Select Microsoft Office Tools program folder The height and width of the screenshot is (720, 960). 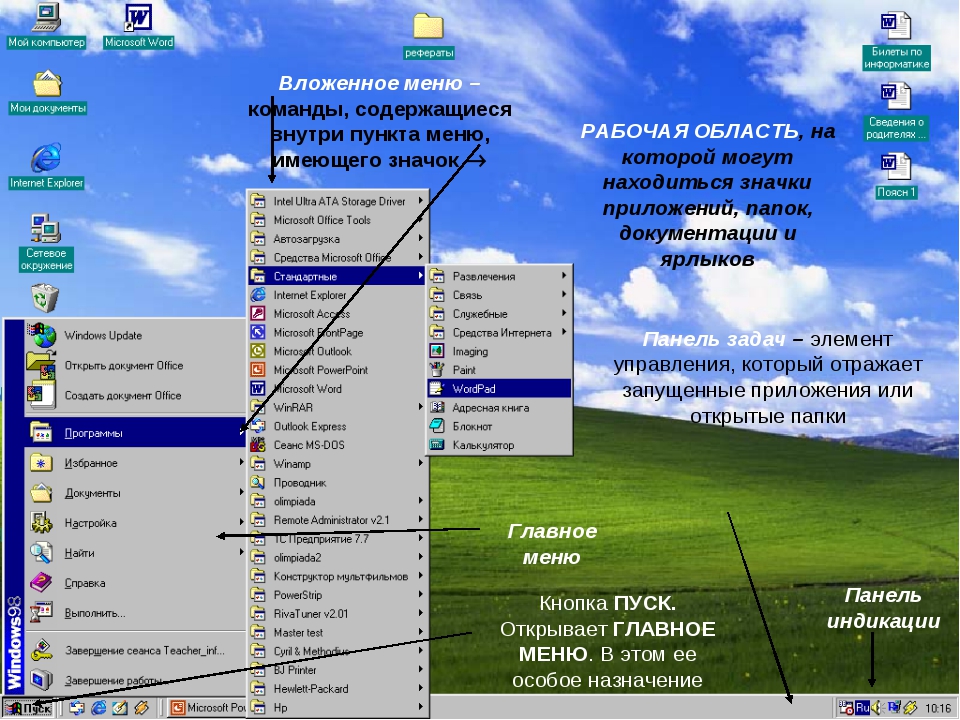tap(337, 220)
